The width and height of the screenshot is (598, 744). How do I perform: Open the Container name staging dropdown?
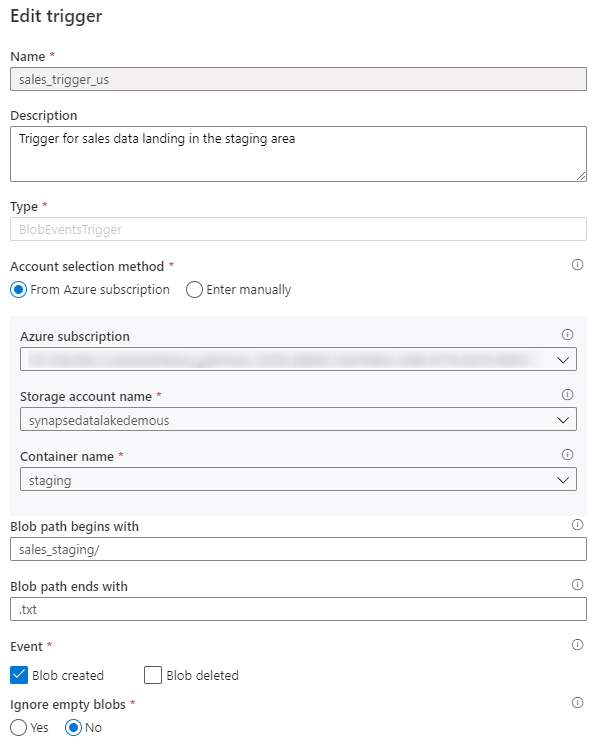[298, 479]
